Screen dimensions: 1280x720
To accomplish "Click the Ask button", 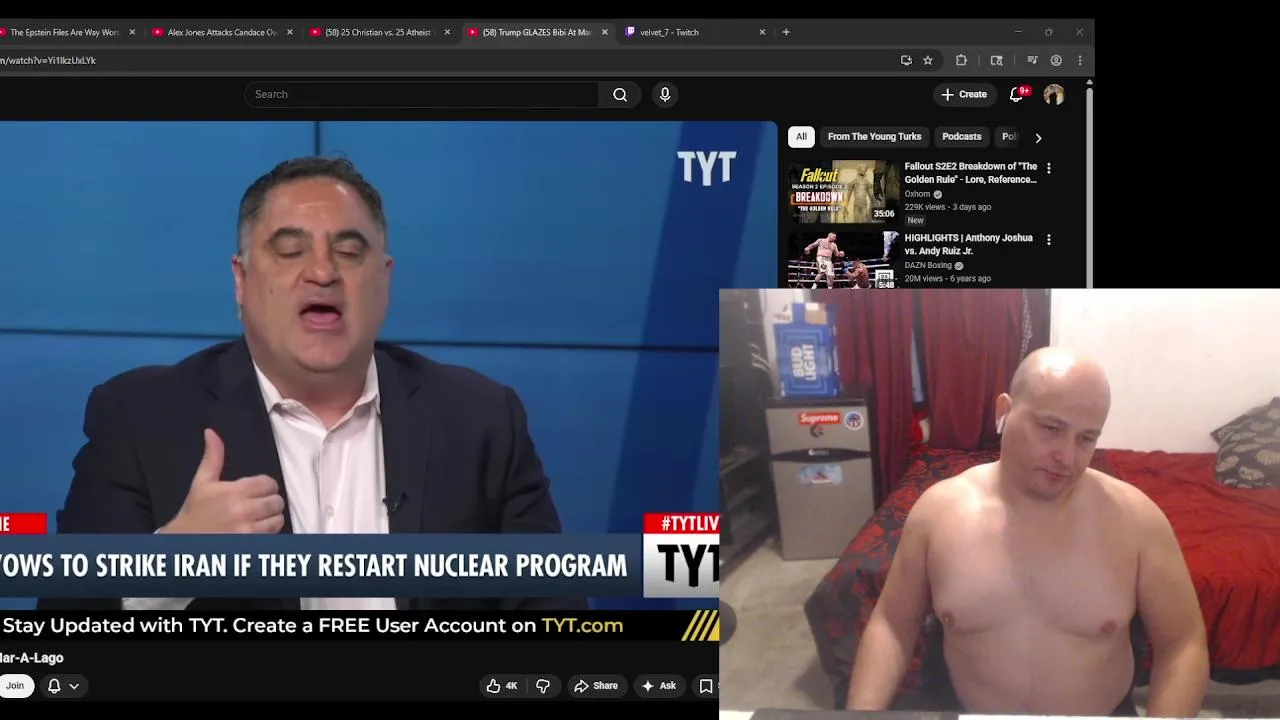I will tap(659, 685).
